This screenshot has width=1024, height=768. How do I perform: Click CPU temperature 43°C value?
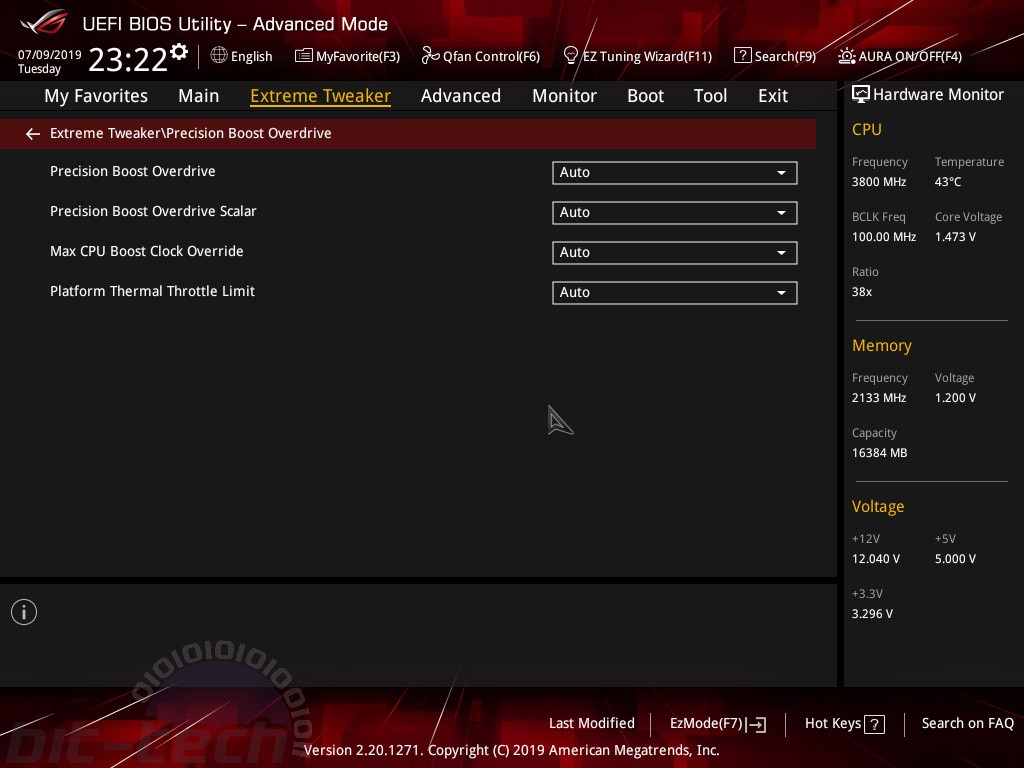(x=948, y=182)
